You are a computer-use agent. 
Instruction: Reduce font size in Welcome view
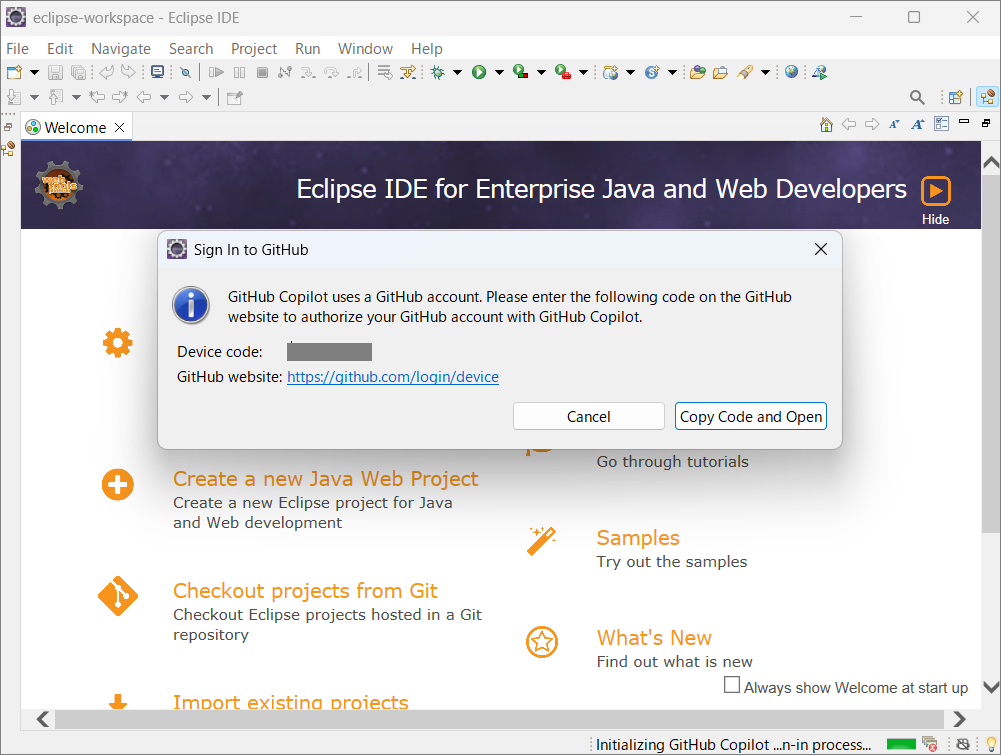coord(894,124)
